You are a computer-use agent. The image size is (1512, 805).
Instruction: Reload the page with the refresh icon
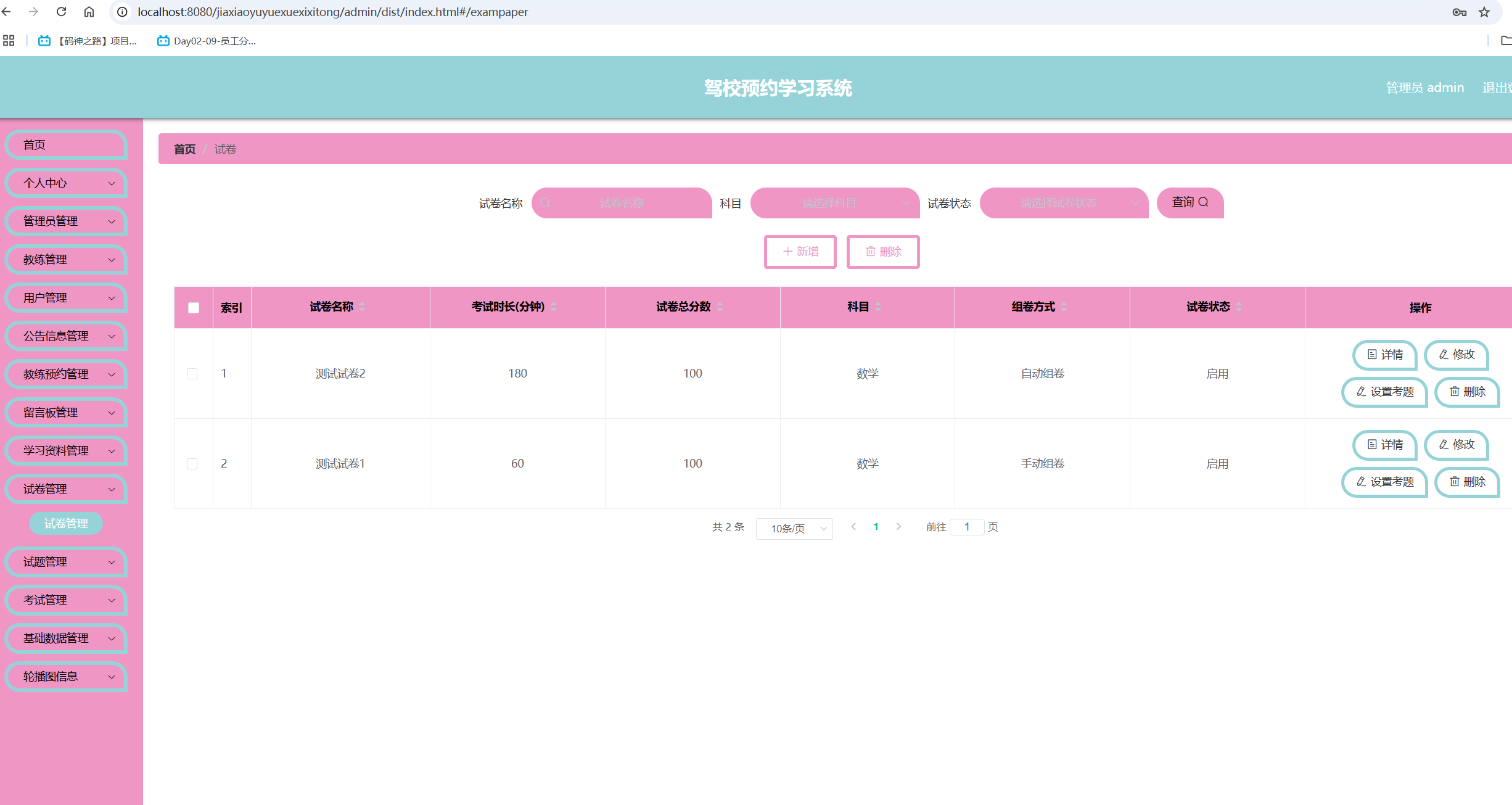pyautogui.click(x=61, y=12)
